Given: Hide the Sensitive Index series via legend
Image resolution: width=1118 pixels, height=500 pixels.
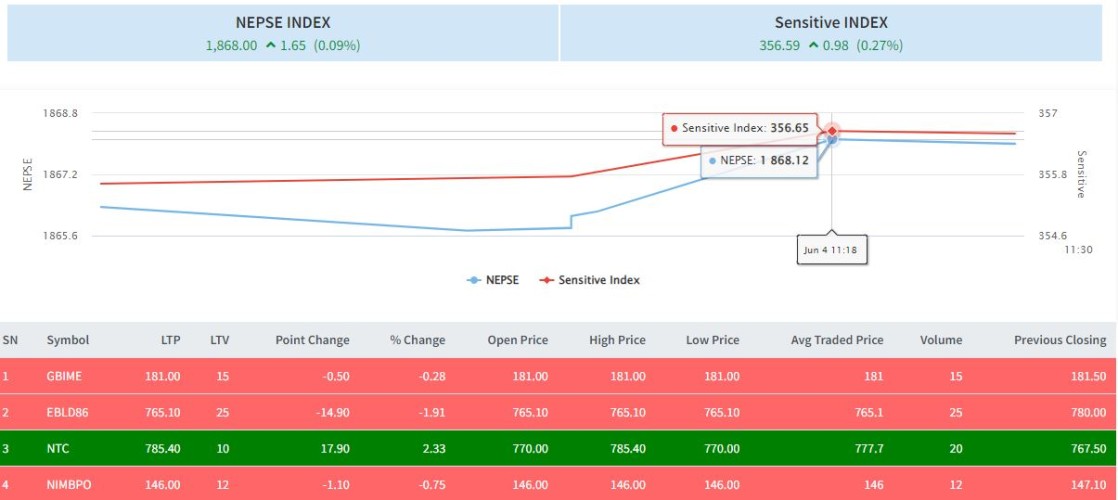Looking at the screenshot, I should pyautogui.click(x=589, y=280).
